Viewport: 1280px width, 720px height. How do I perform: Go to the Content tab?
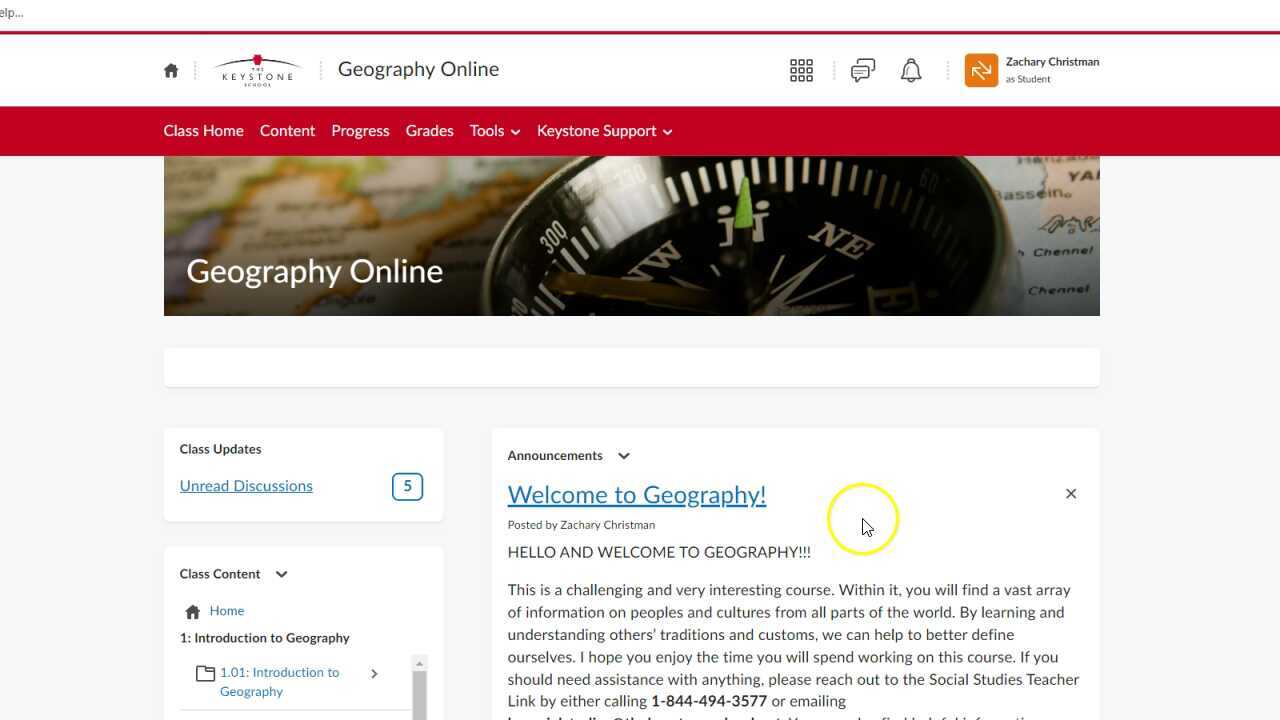pos(287,131)
